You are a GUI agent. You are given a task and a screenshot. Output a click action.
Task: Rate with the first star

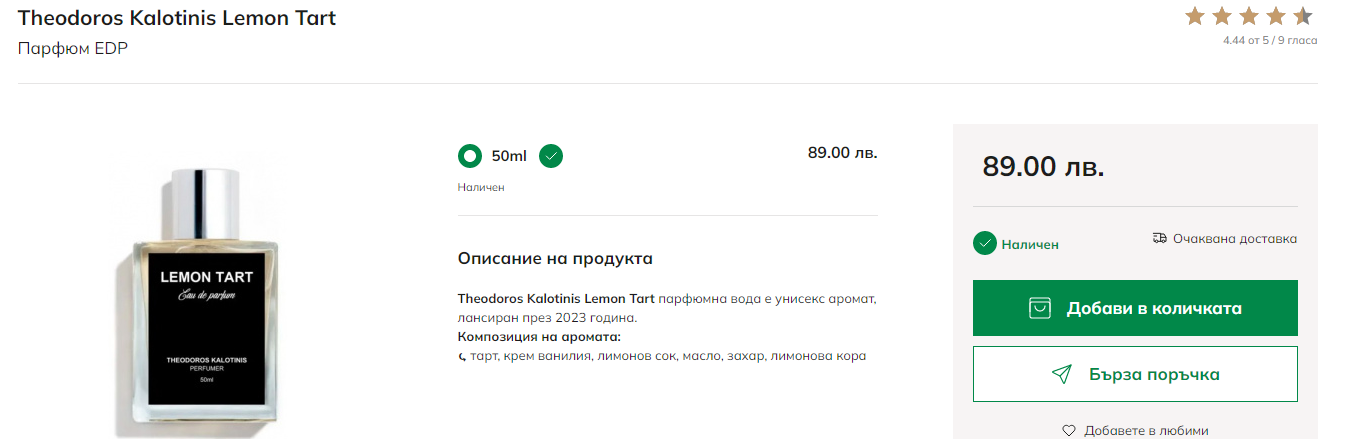pyautogui.click(x=1195, y=16)
